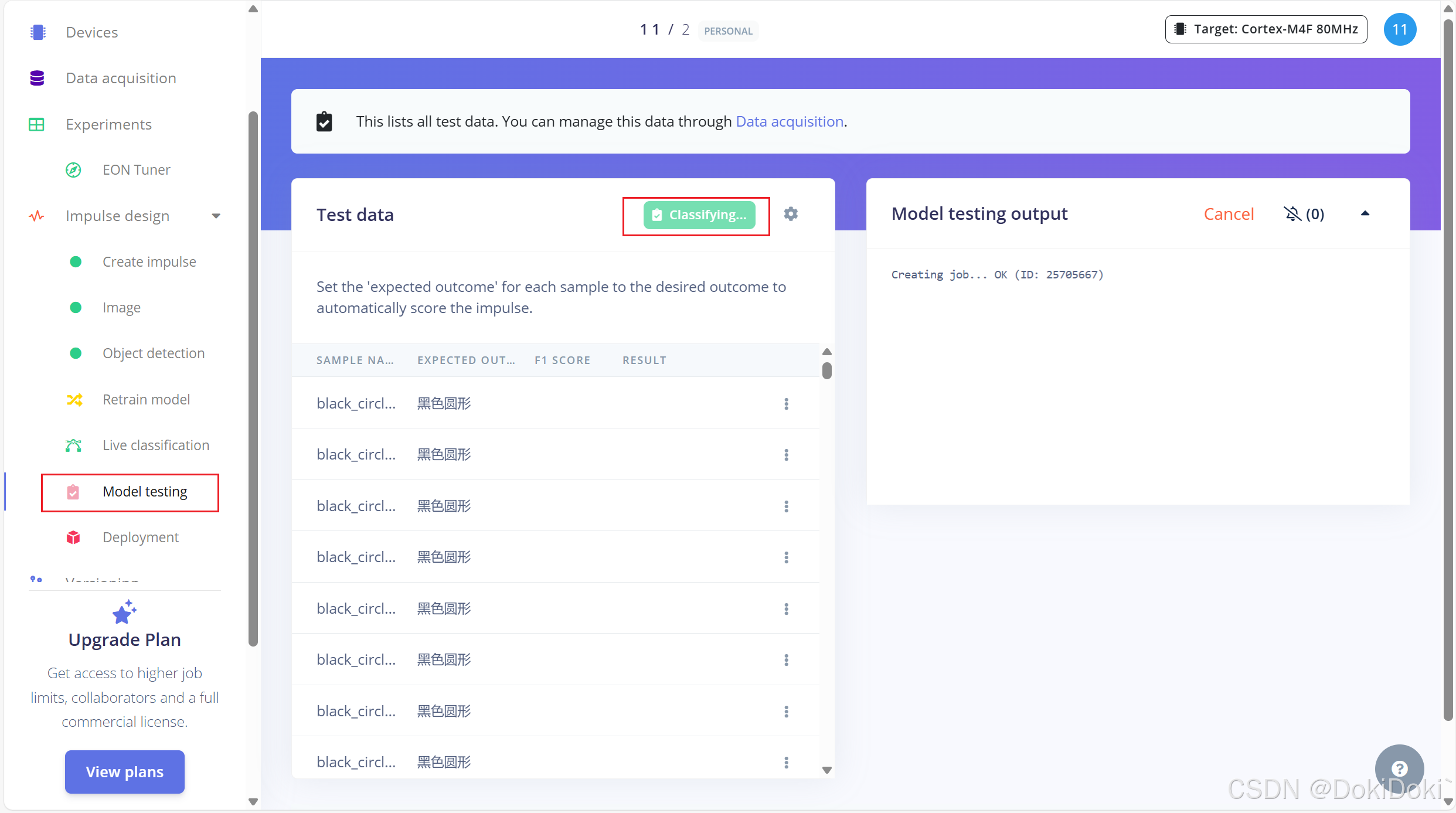The width and height of the screenshot is (1456, 813).
Task: Open Test data settings gear
Action: click(x=791, y=214)
